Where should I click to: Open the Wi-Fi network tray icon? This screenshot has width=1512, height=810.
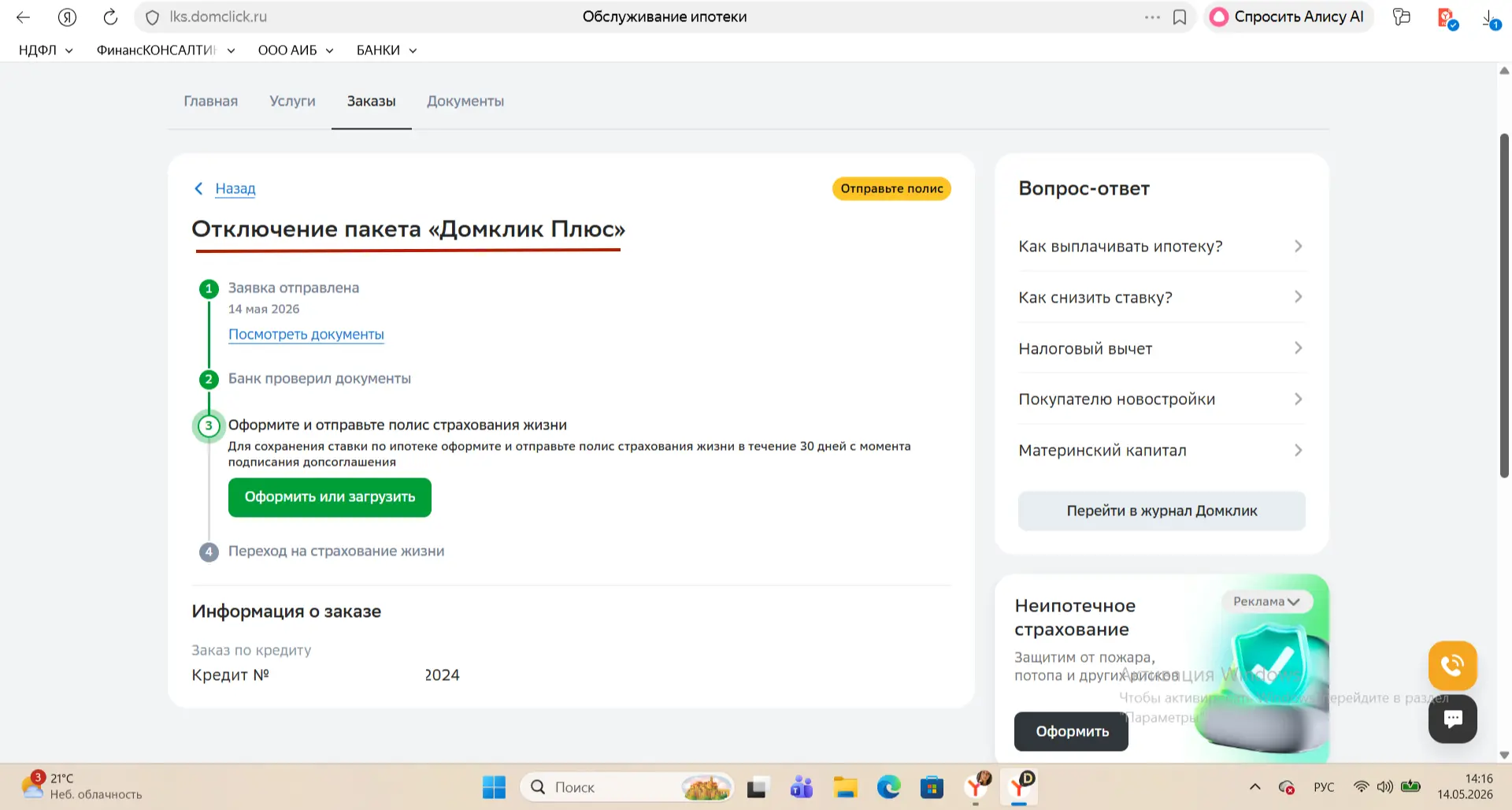1361,787
